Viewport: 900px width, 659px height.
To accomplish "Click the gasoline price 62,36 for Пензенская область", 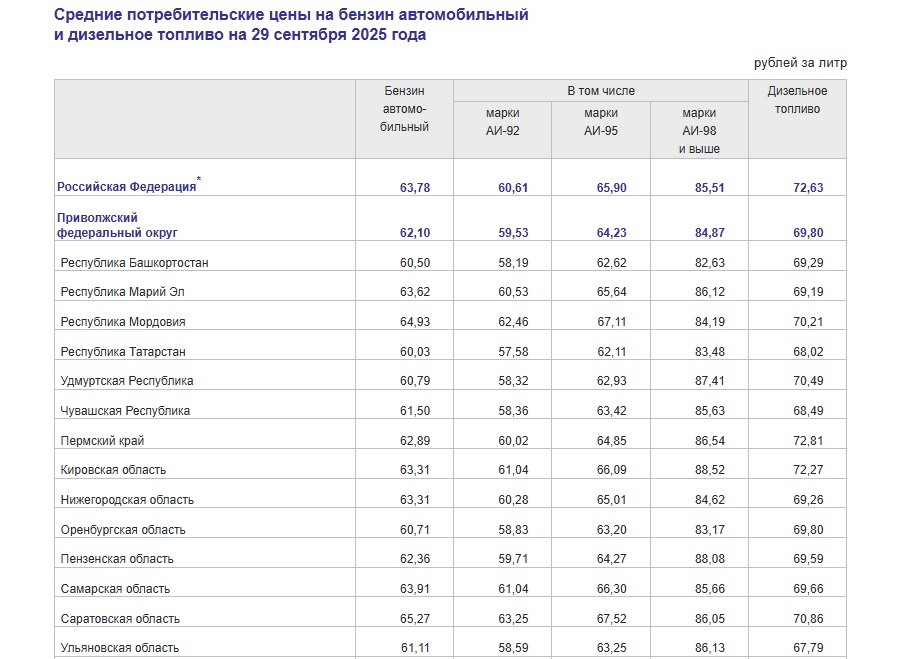I will coord(414,559).
